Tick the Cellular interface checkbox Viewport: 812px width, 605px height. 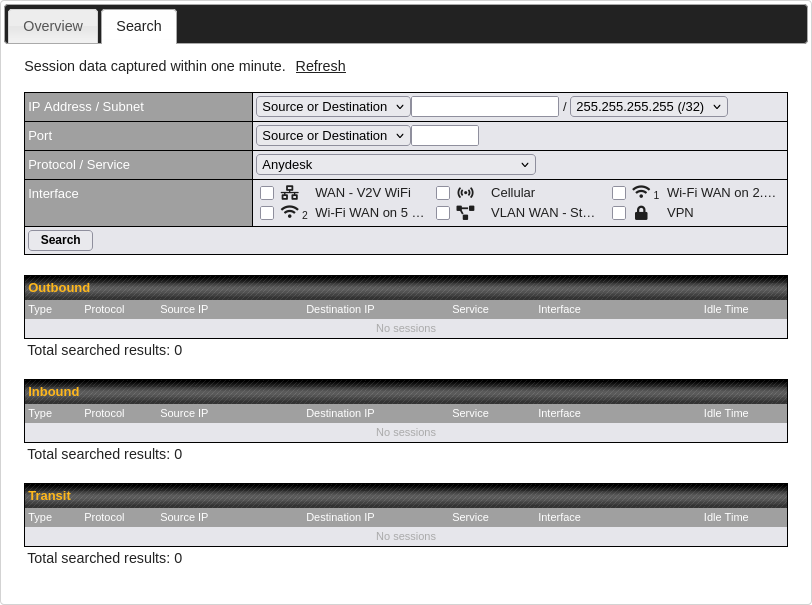(443, 193)
